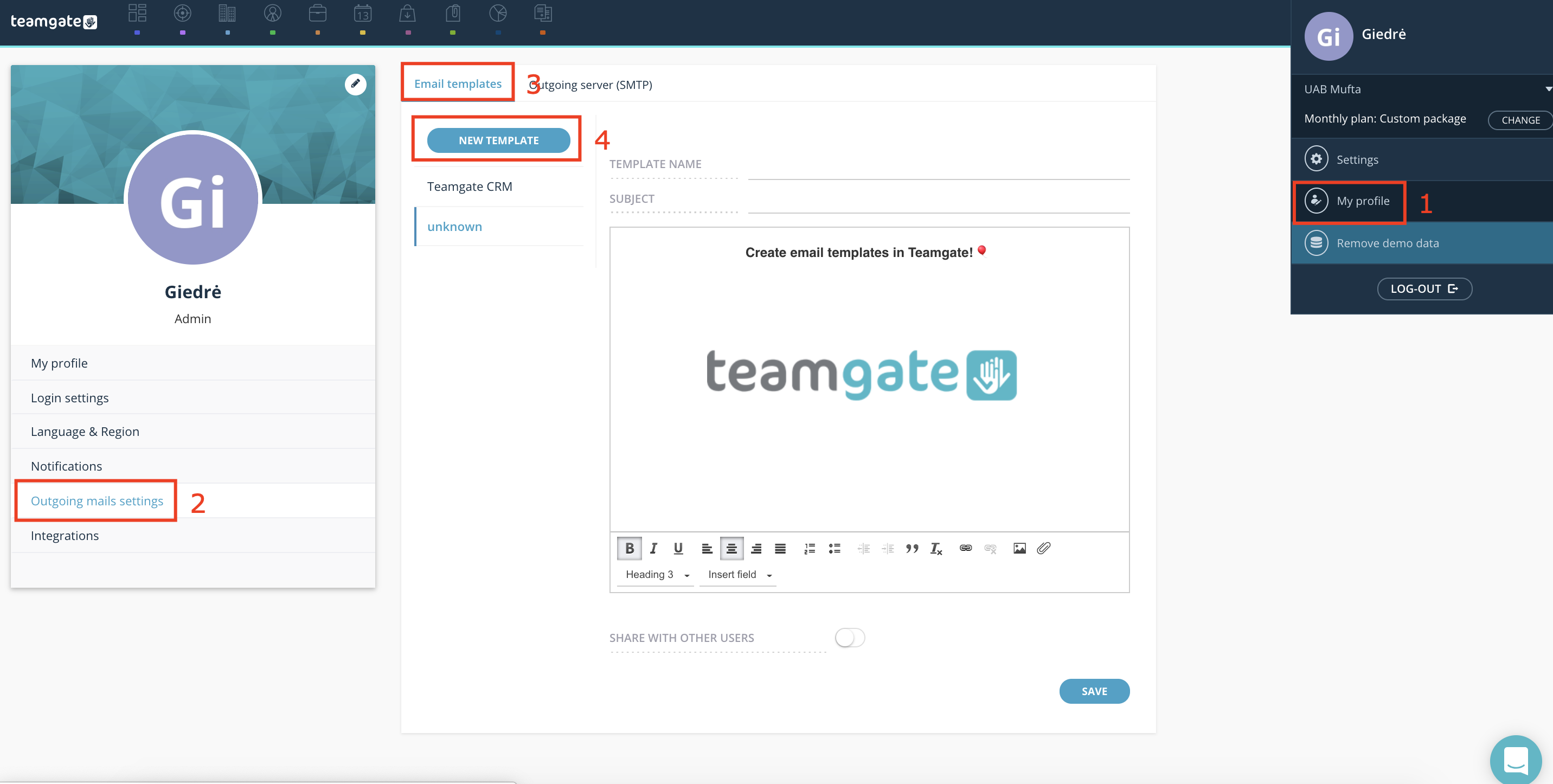This screenshot has width=1553, height=784.
Task: Open the Calendar icon showing 13
Action: coord(362,13)
